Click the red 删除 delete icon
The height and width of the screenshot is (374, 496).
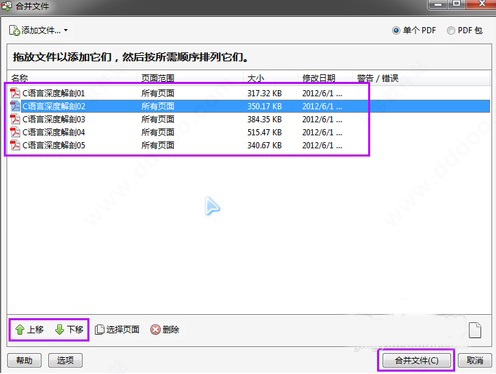coord(155,330)
